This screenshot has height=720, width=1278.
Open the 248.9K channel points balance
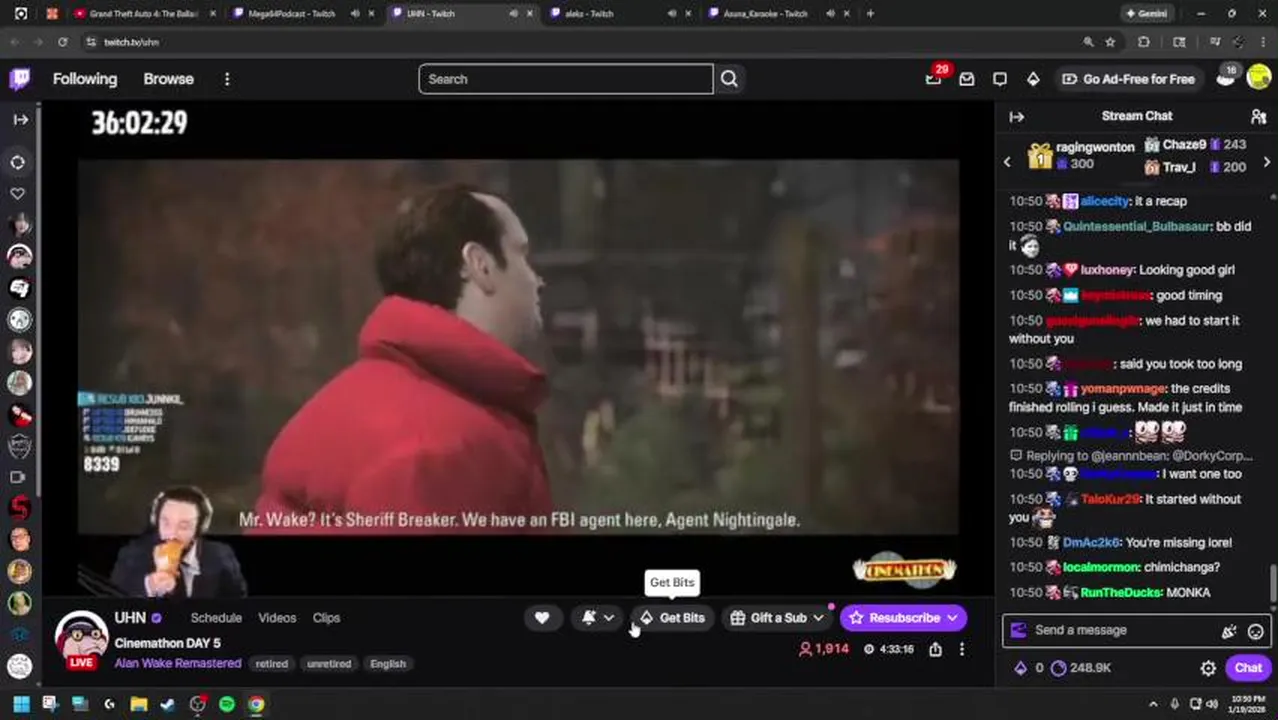coord(1081,668)
